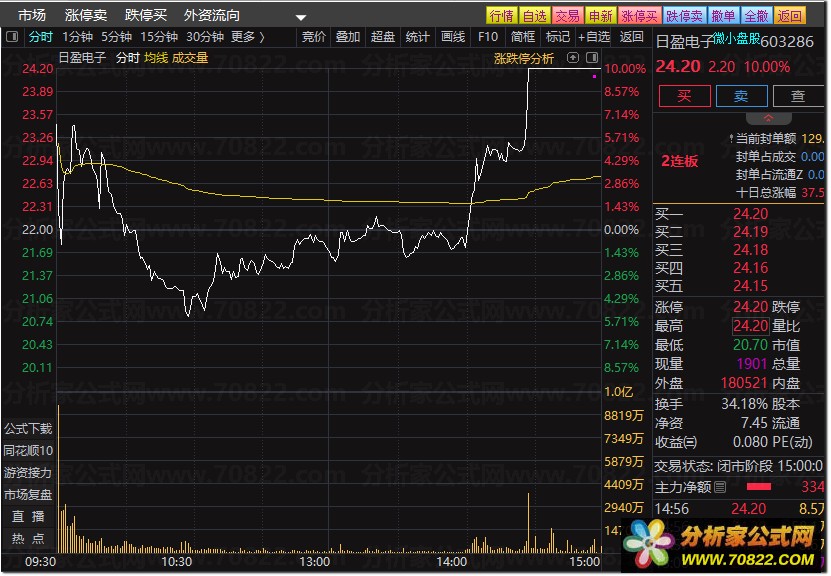This screenshot has height=576, width=831.
Task: Open the 涨停卖 menu
Action: pyautogui.click(x=86, y=15)
